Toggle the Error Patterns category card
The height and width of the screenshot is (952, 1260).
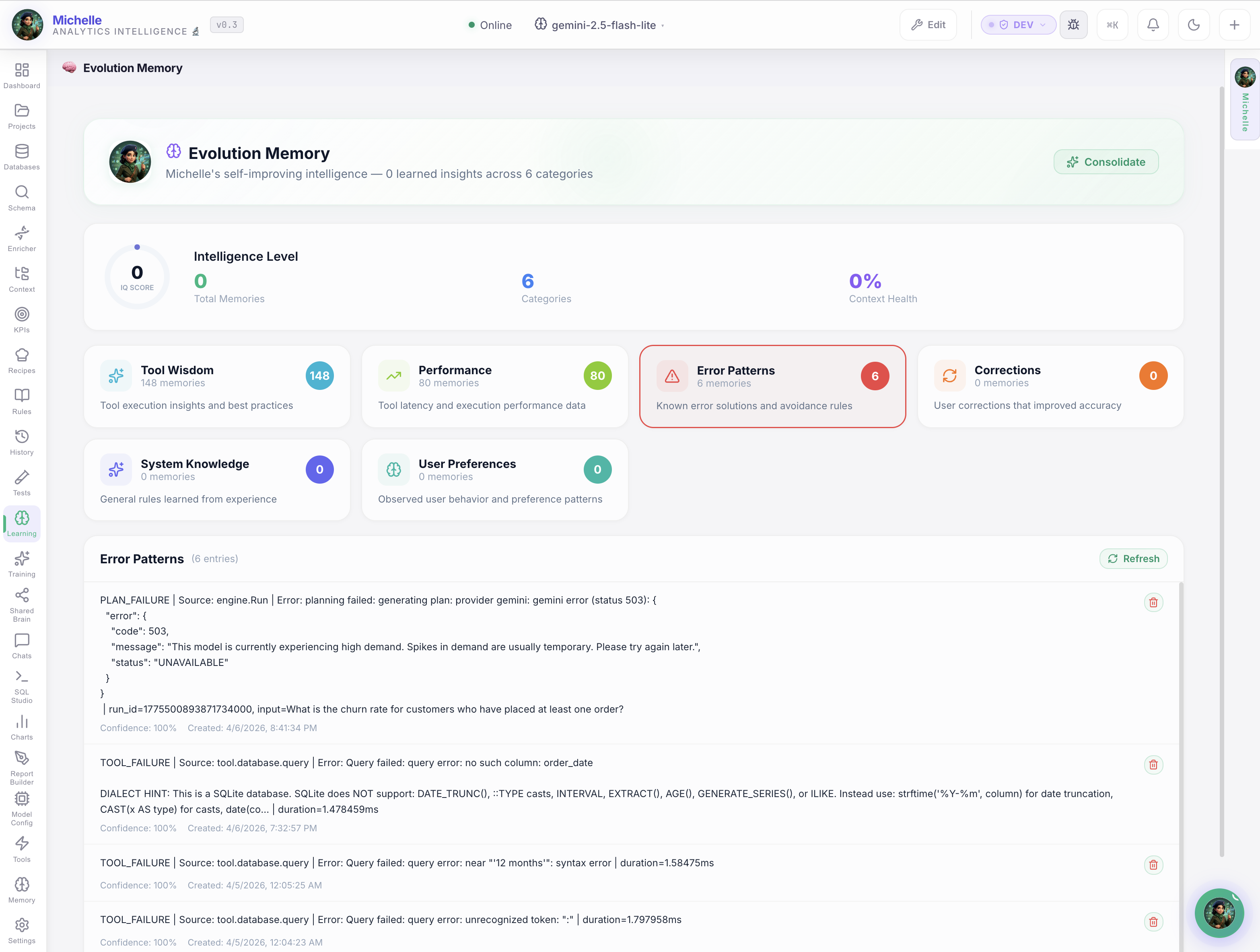772,386
